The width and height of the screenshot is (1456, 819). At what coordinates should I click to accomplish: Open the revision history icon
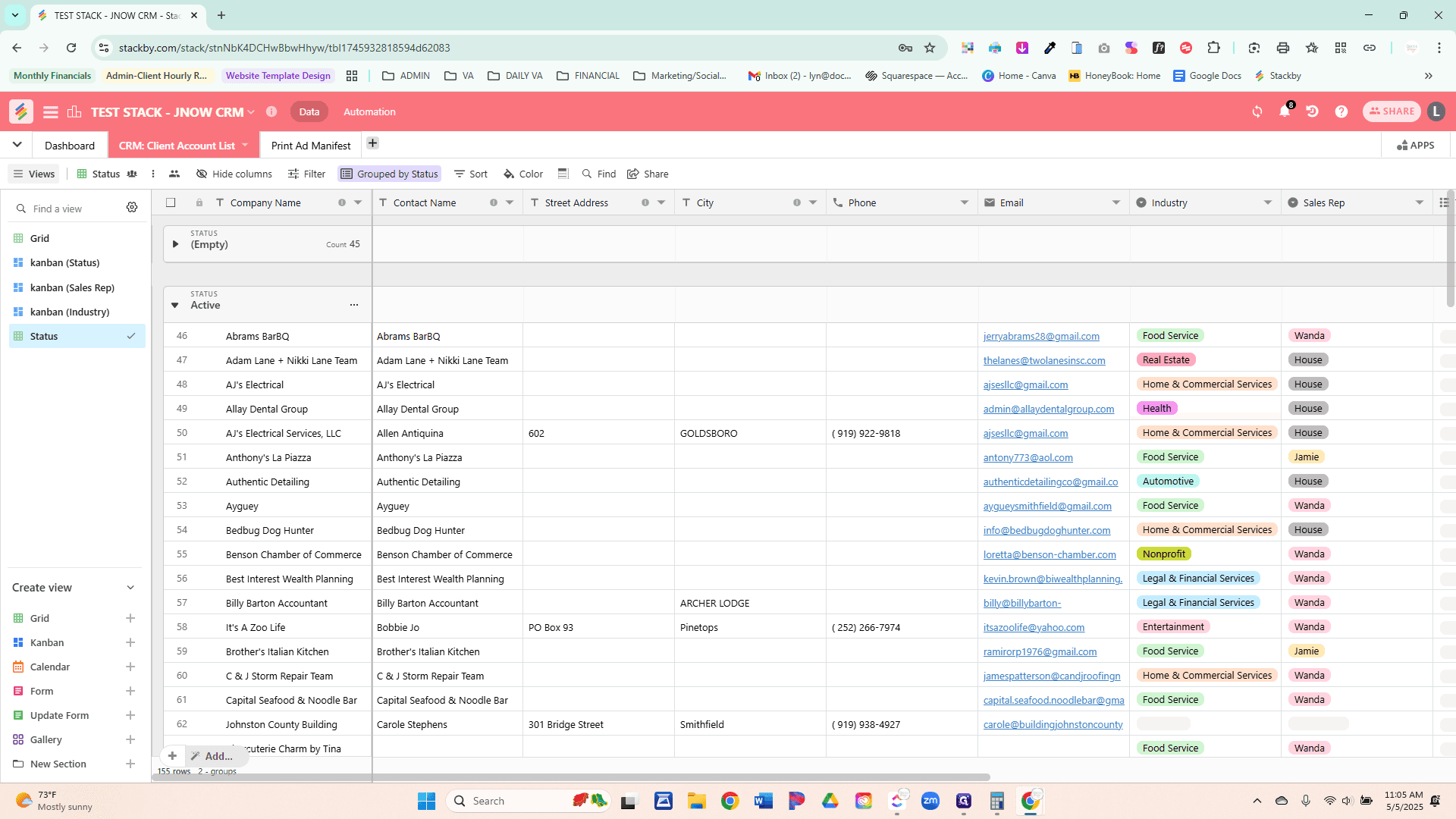point(1312,111)
